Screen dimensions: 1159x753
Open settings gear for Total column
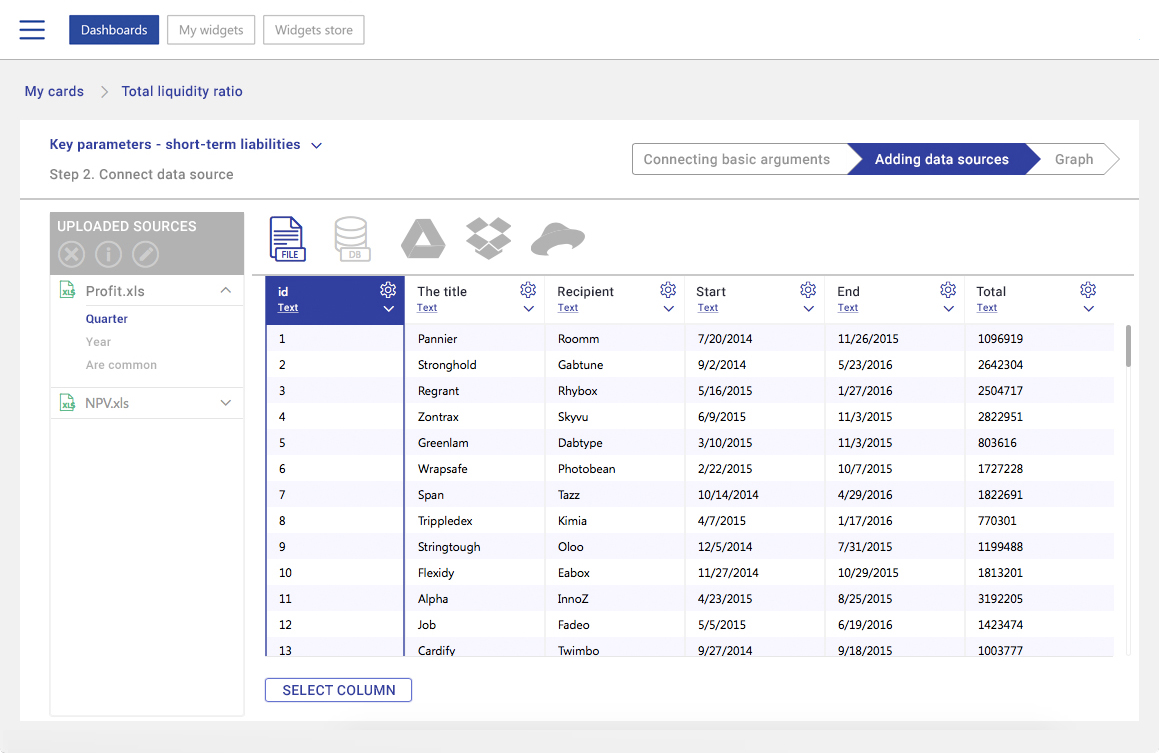[x=1088, y=290]
